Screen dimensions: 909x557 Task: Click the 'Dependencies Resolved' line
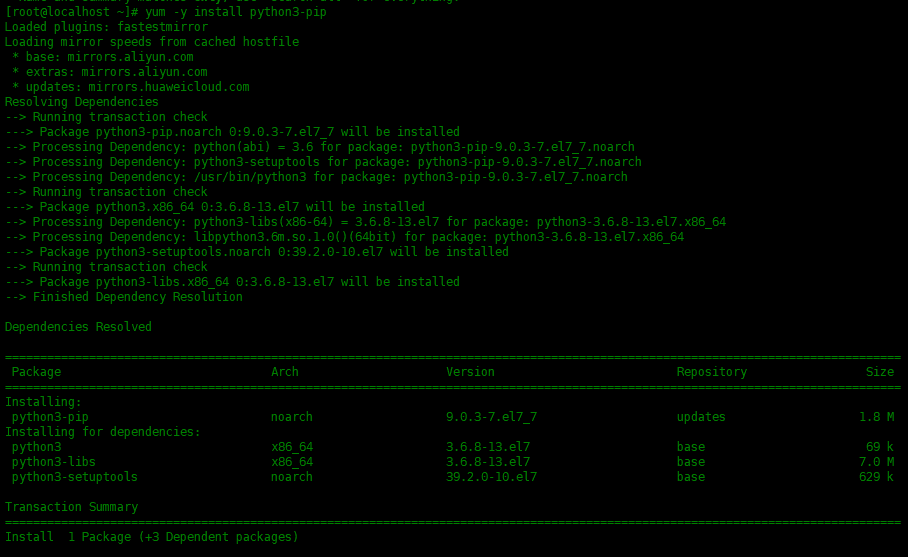[x=78, y=327]
